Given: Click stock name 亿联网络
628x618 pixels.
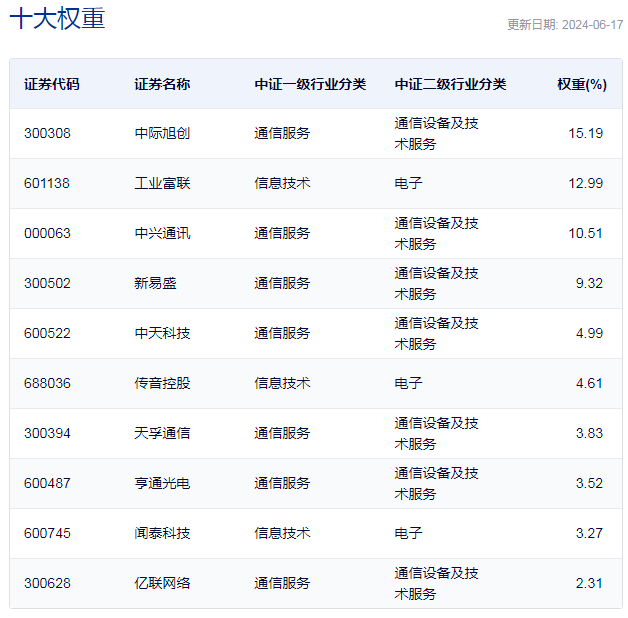Looking at the screenshot, I should click(x=162, y=584).
